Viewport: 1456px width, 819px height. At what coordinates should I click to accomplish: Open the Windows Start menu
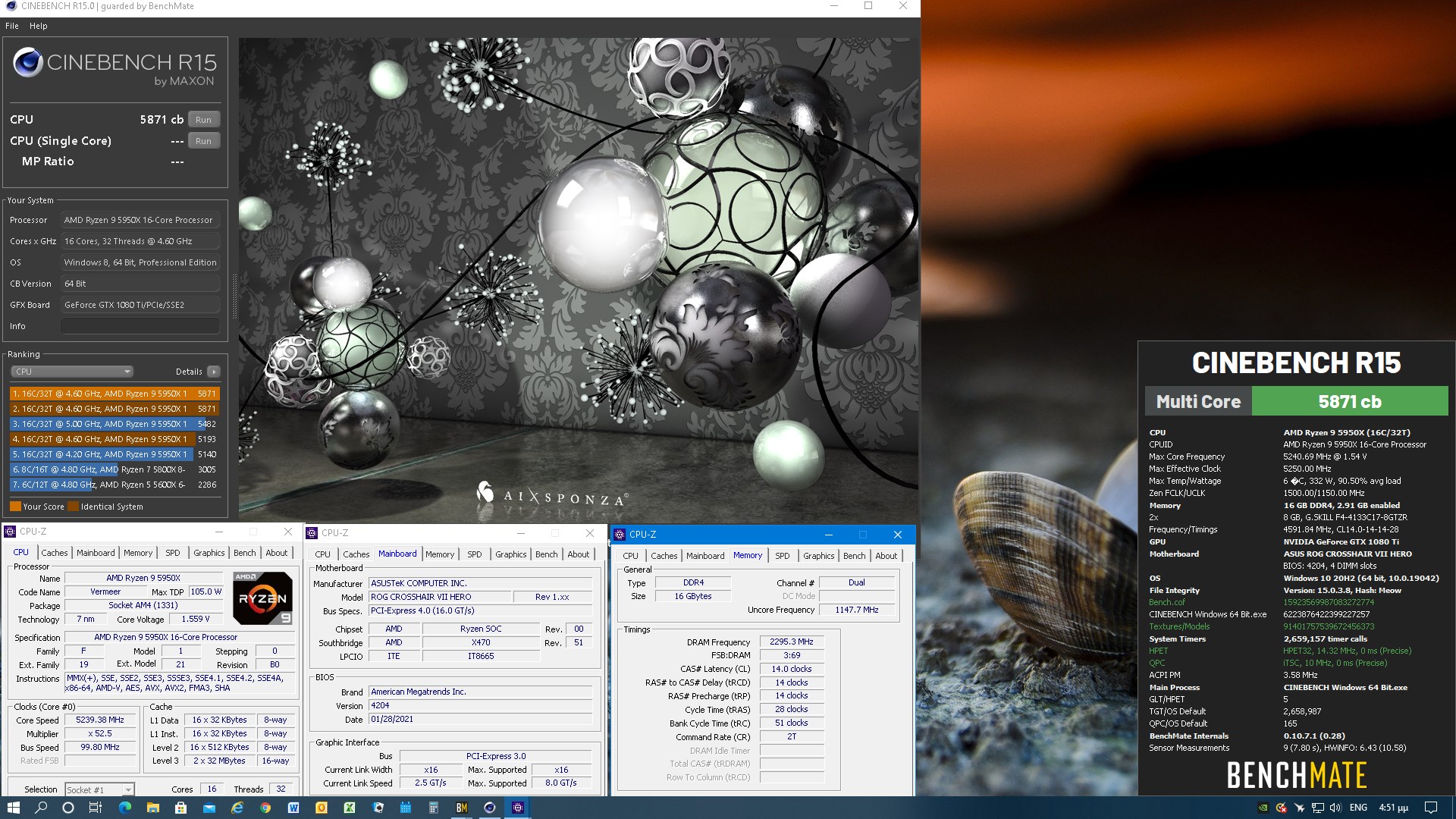tap(14, 808)
